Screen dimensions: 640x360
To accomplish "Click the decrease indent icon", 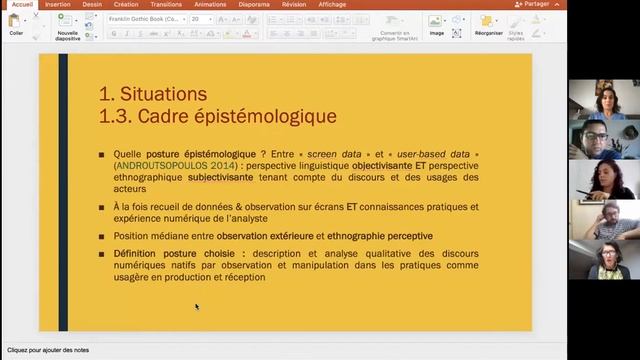I will coord(311,20).
